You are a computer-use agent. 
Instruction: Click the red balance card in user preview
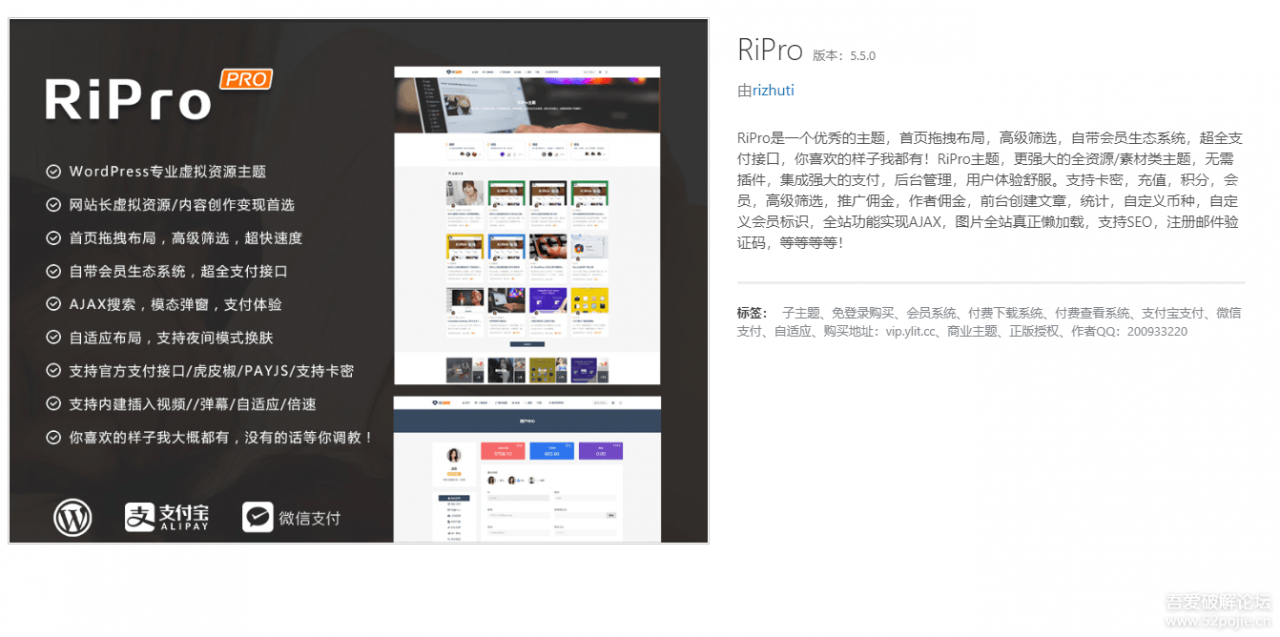tap(503, 451)
